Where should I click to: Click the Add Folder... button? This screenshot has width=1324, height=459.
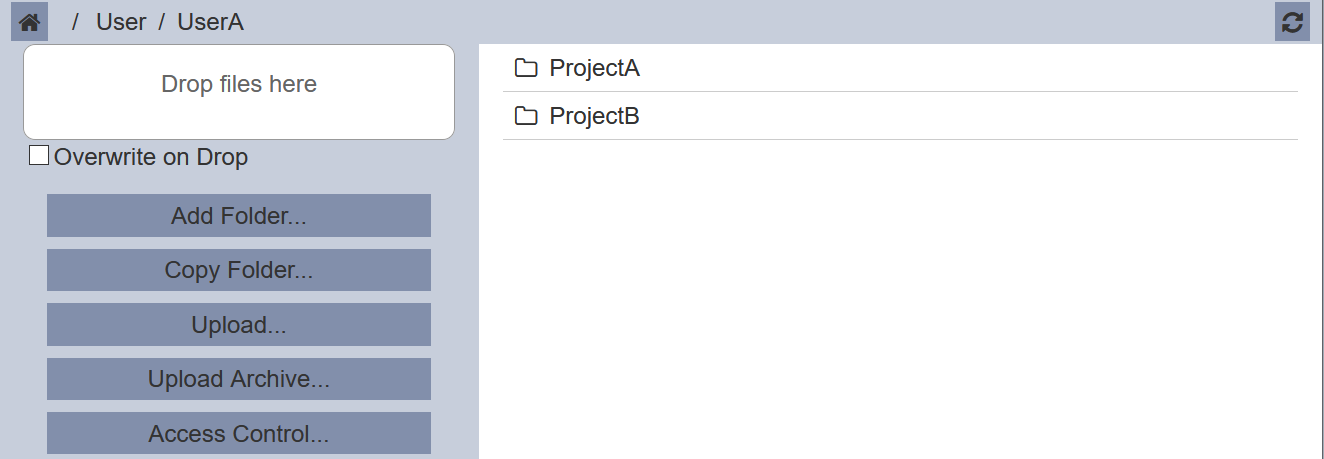pos(239,216)
